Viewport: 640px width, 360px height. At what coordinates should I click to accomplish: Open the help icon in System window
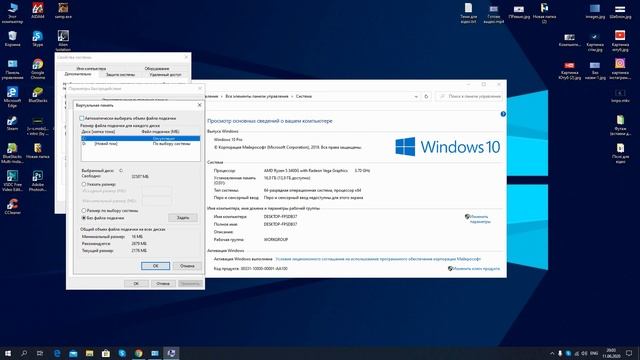click(503, 114)
